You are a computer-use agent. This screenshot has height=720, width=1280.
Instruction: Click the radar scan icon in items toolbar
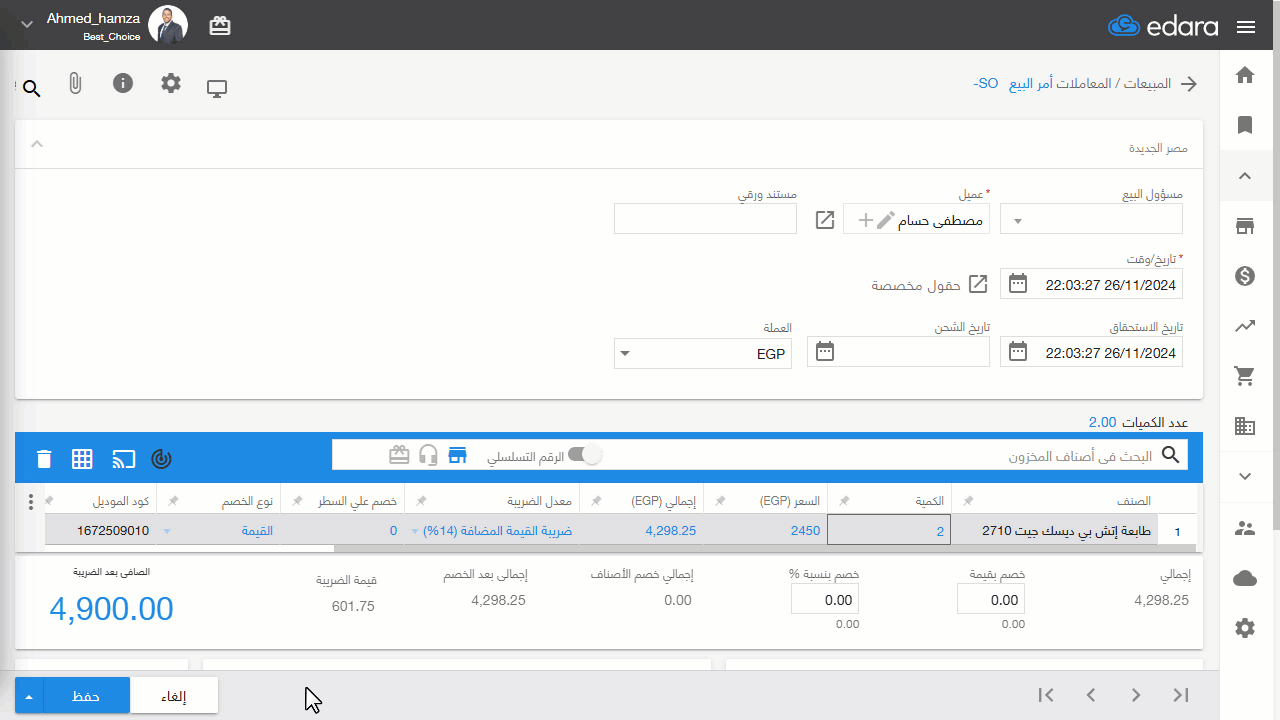click(x=161, y=459)
